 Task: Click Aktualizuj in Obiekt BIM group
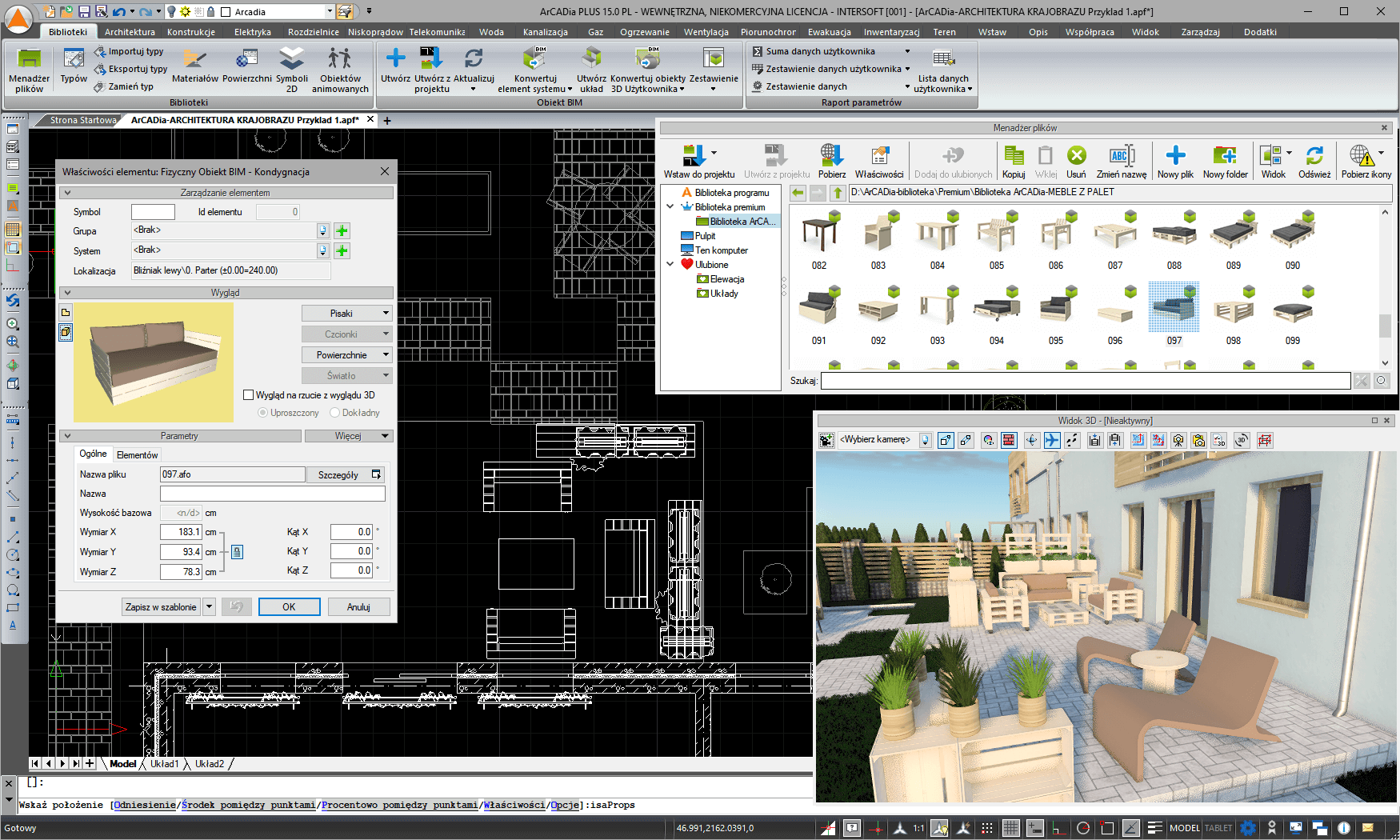pos(474,70)
